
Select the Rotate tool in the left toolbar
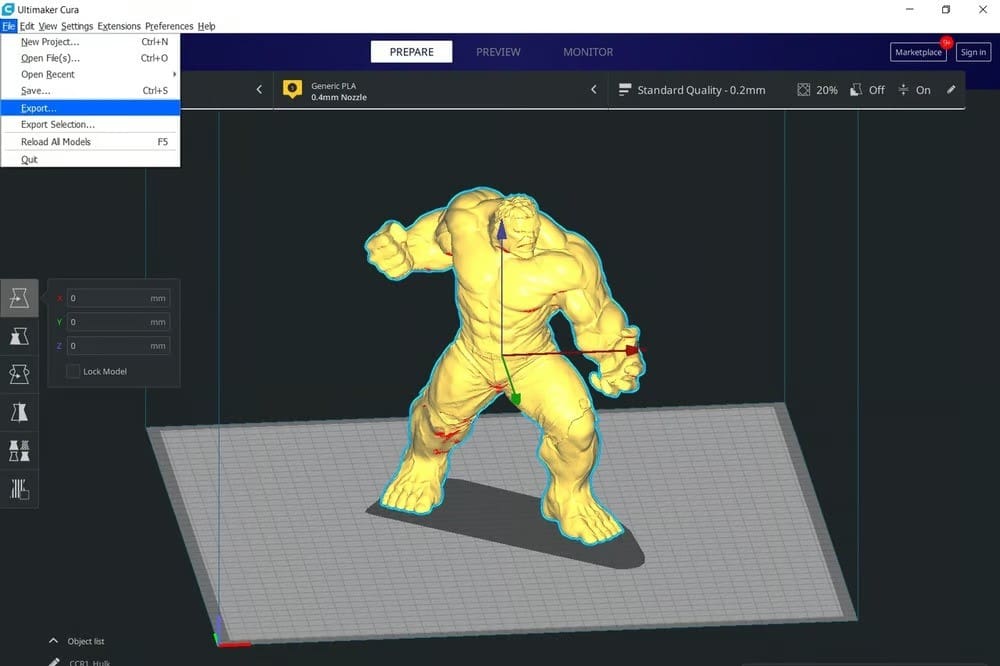click(19, 374)
